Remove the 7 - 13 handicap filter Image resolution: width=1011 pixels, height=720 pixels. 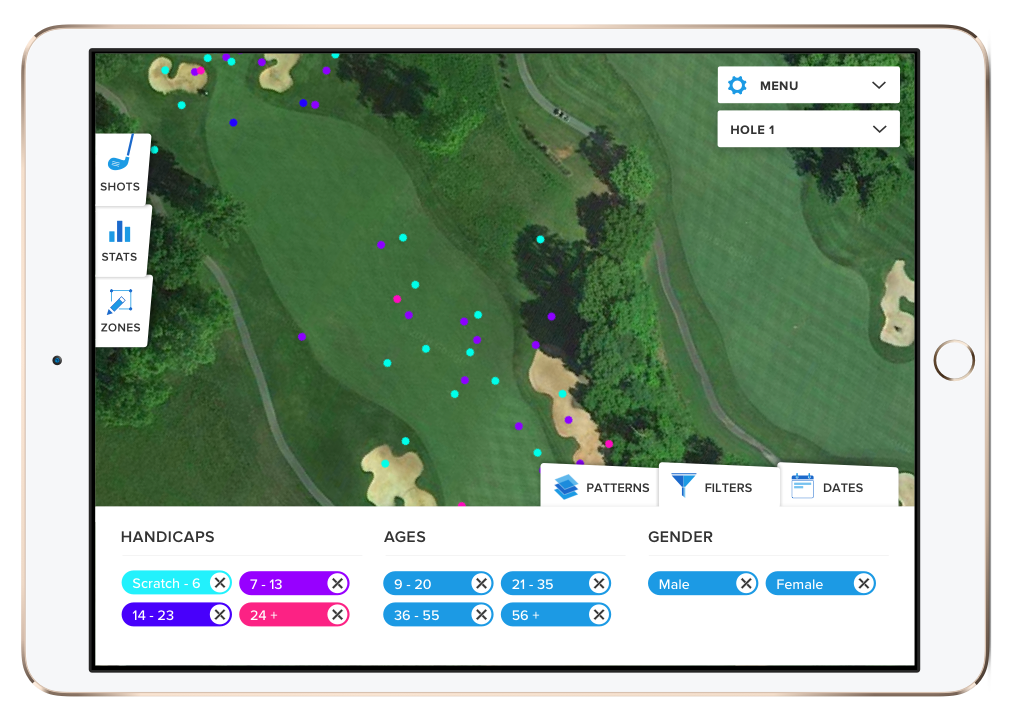(337, 583)
